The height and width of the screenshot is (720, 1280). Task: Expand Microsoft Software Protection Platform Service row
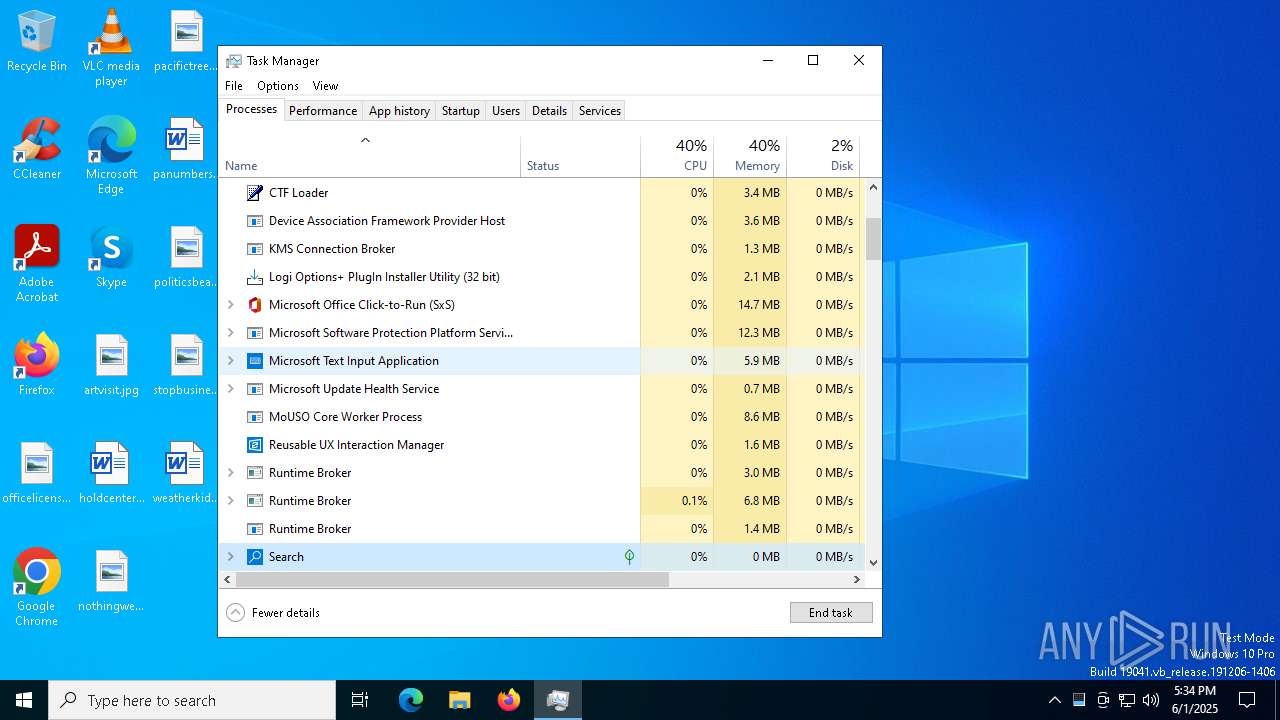tap(231, 333)
